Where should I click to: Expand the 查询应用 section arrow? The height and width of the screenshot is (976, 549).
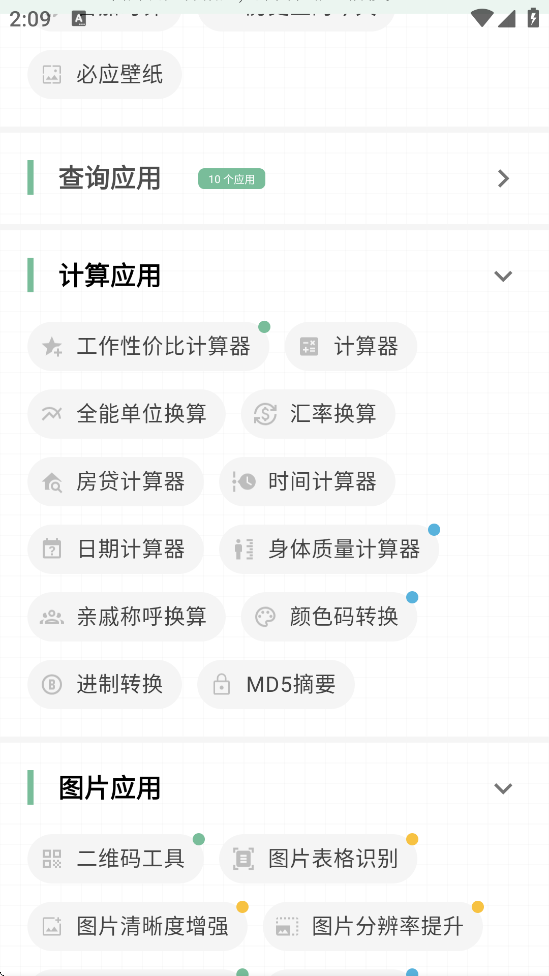click(503, 179)
